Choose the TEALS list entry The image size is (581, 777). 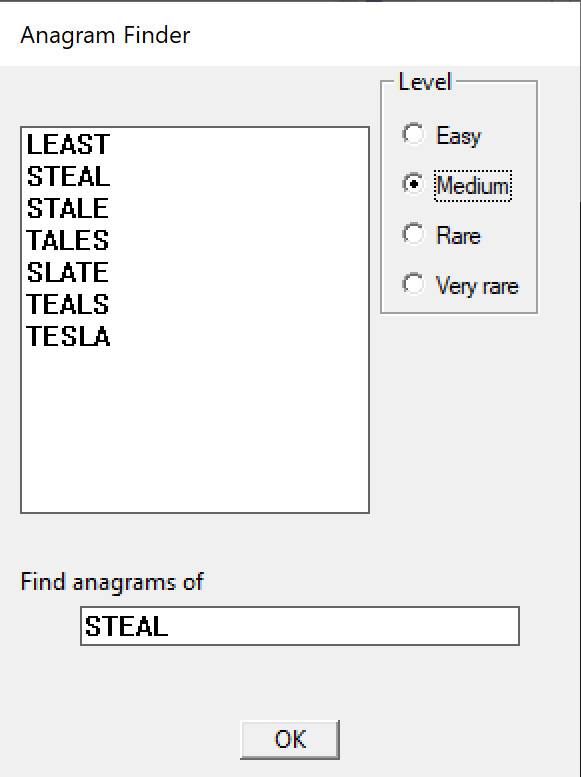[x=68, y=304]
